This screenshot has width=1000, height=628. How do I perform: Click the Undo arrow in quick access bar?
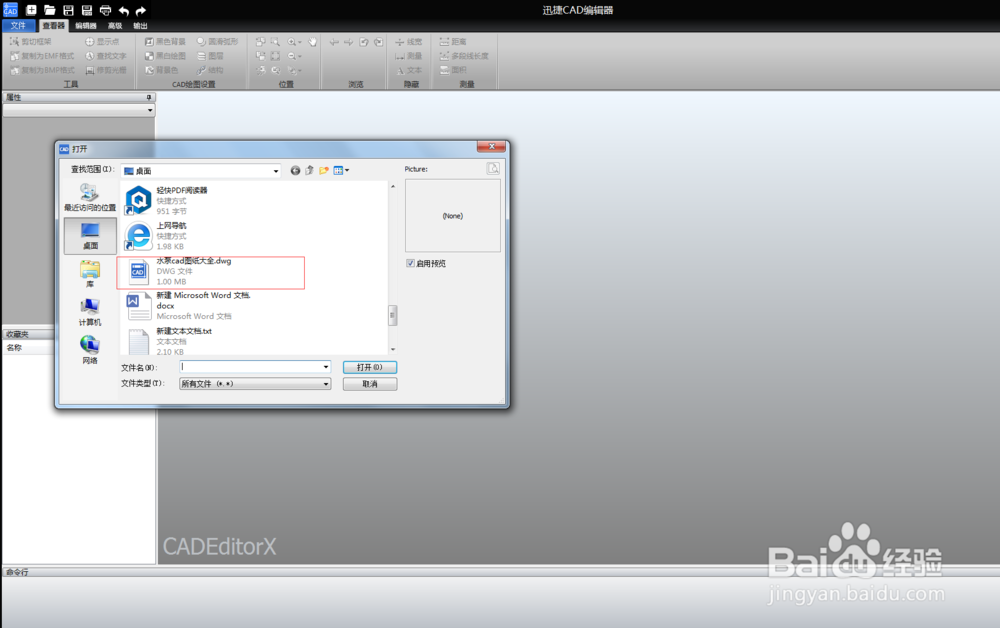pos(124,10)
